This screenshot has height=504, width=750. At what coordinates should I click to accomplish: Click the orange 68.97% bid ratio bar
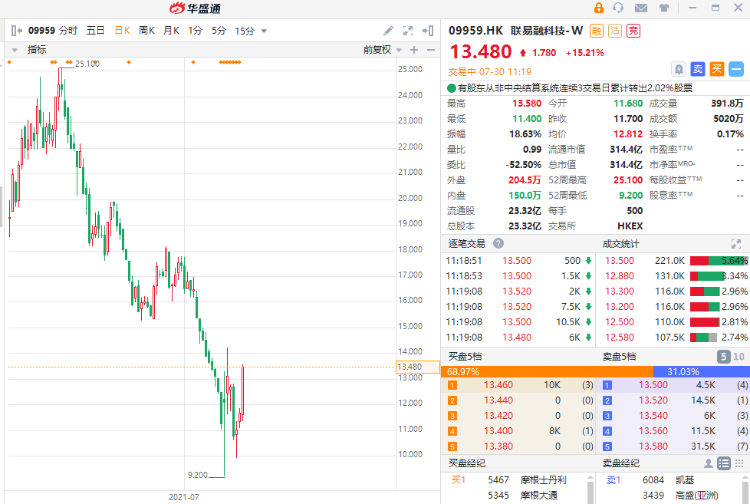[547, 372]
